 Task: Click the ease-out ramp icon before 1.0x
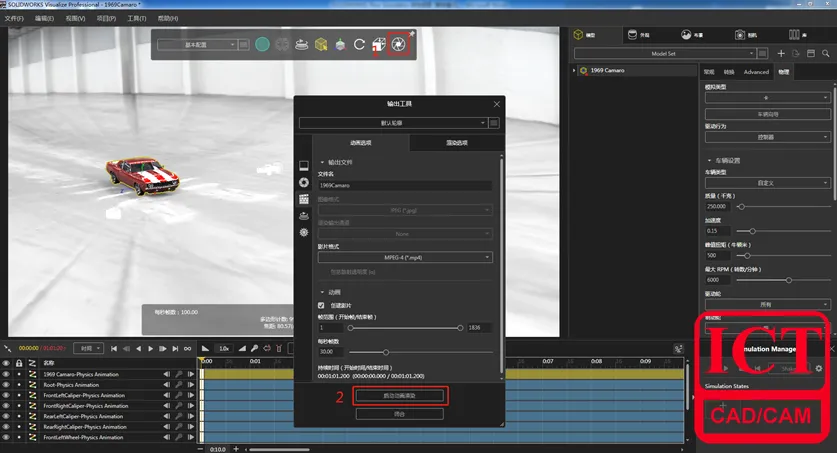pyautogui.click(x=205, y=348)
